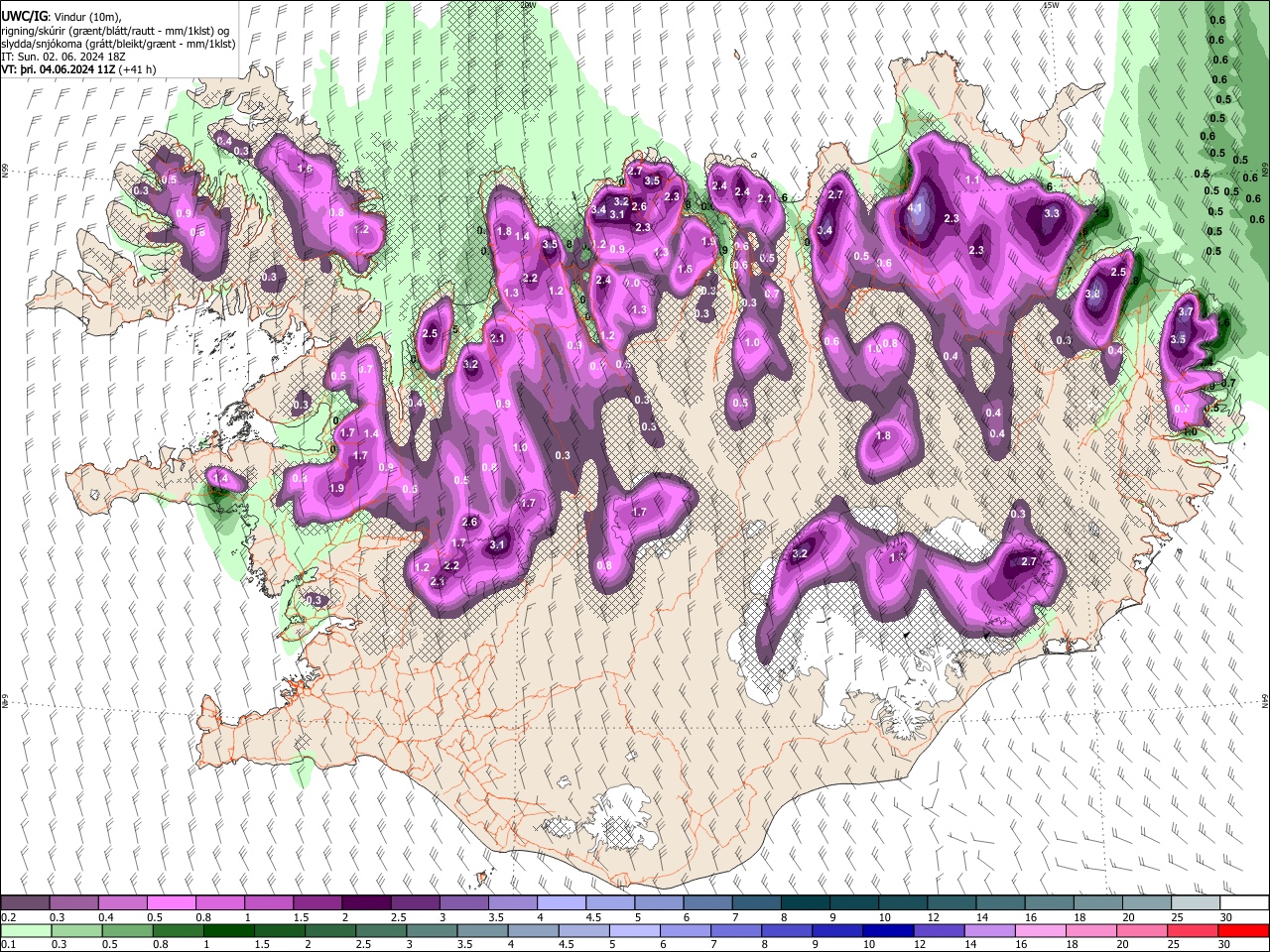This screenshot has height=952, width=1270.
Task: Pick the bright red swatch after 30 in the lower row
Action: coord(1243,930)
